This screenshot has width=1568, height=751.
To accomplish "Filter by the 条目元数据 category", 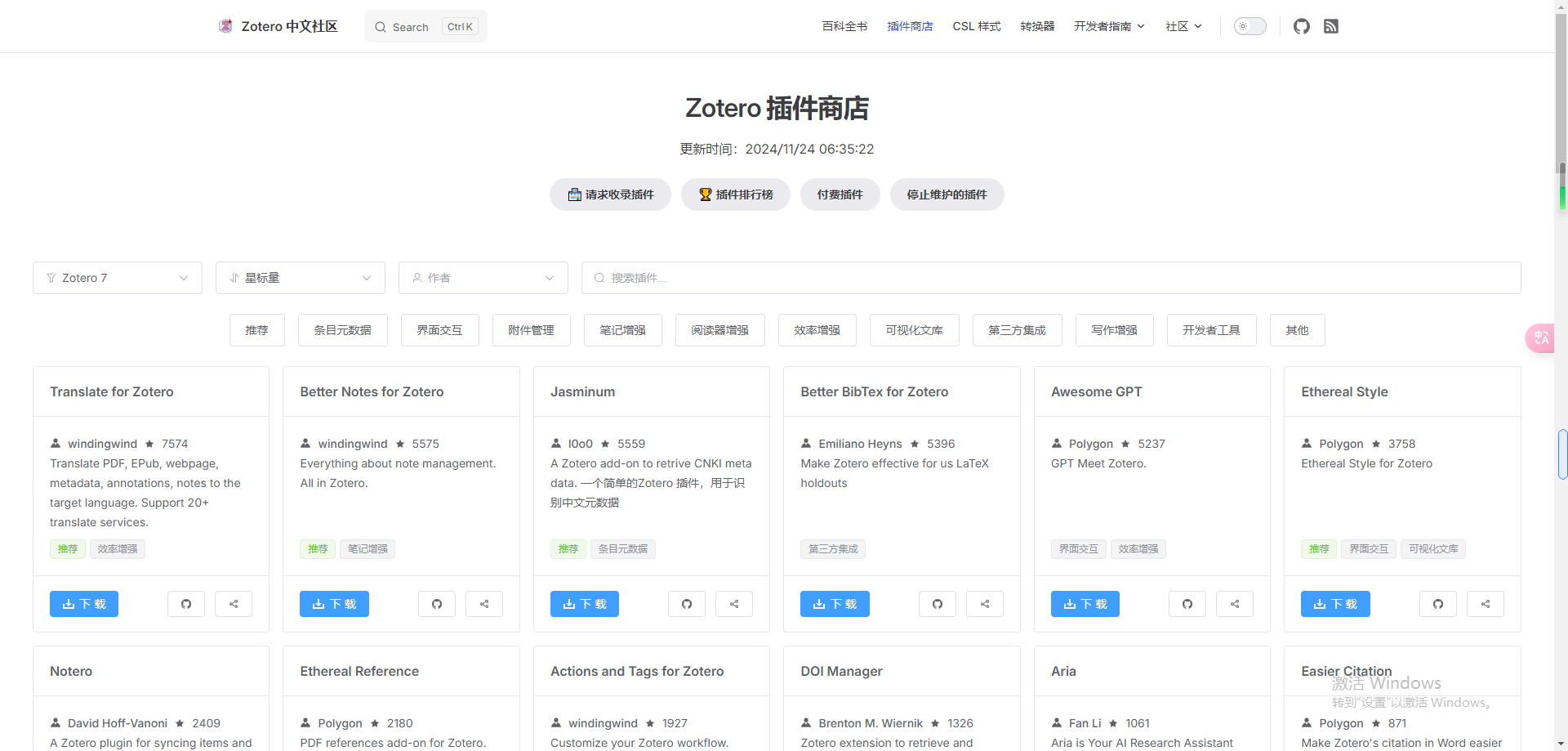I will point(343,330).
